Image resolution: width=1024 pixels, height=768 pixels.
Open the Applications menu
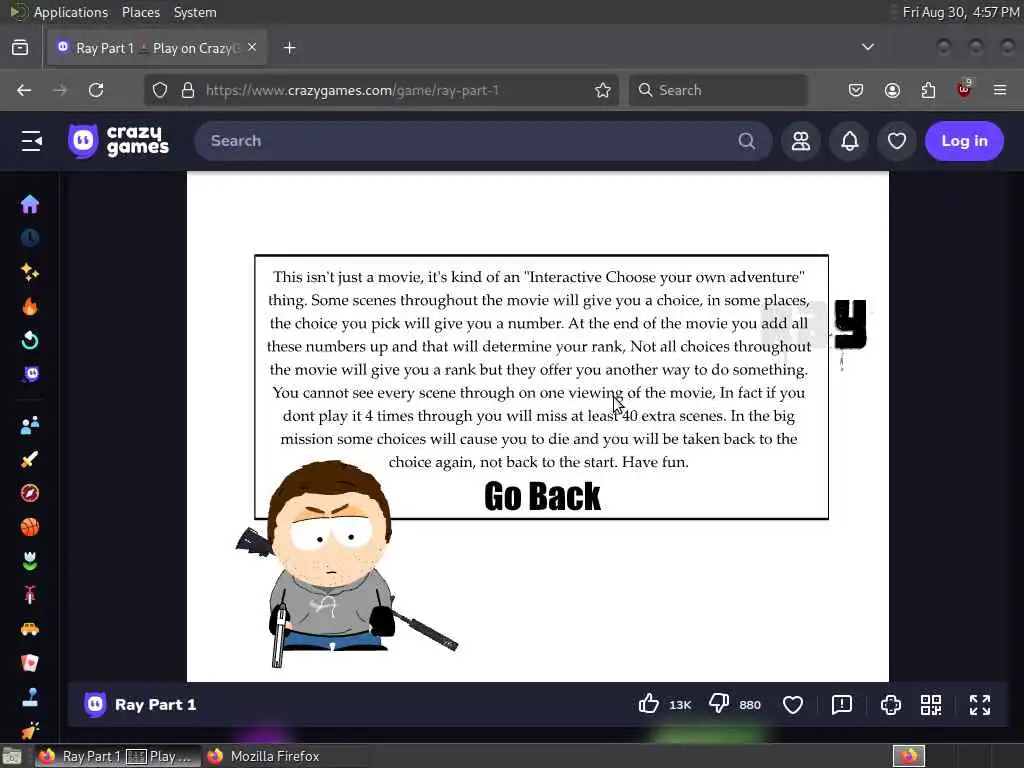point(71,12)
